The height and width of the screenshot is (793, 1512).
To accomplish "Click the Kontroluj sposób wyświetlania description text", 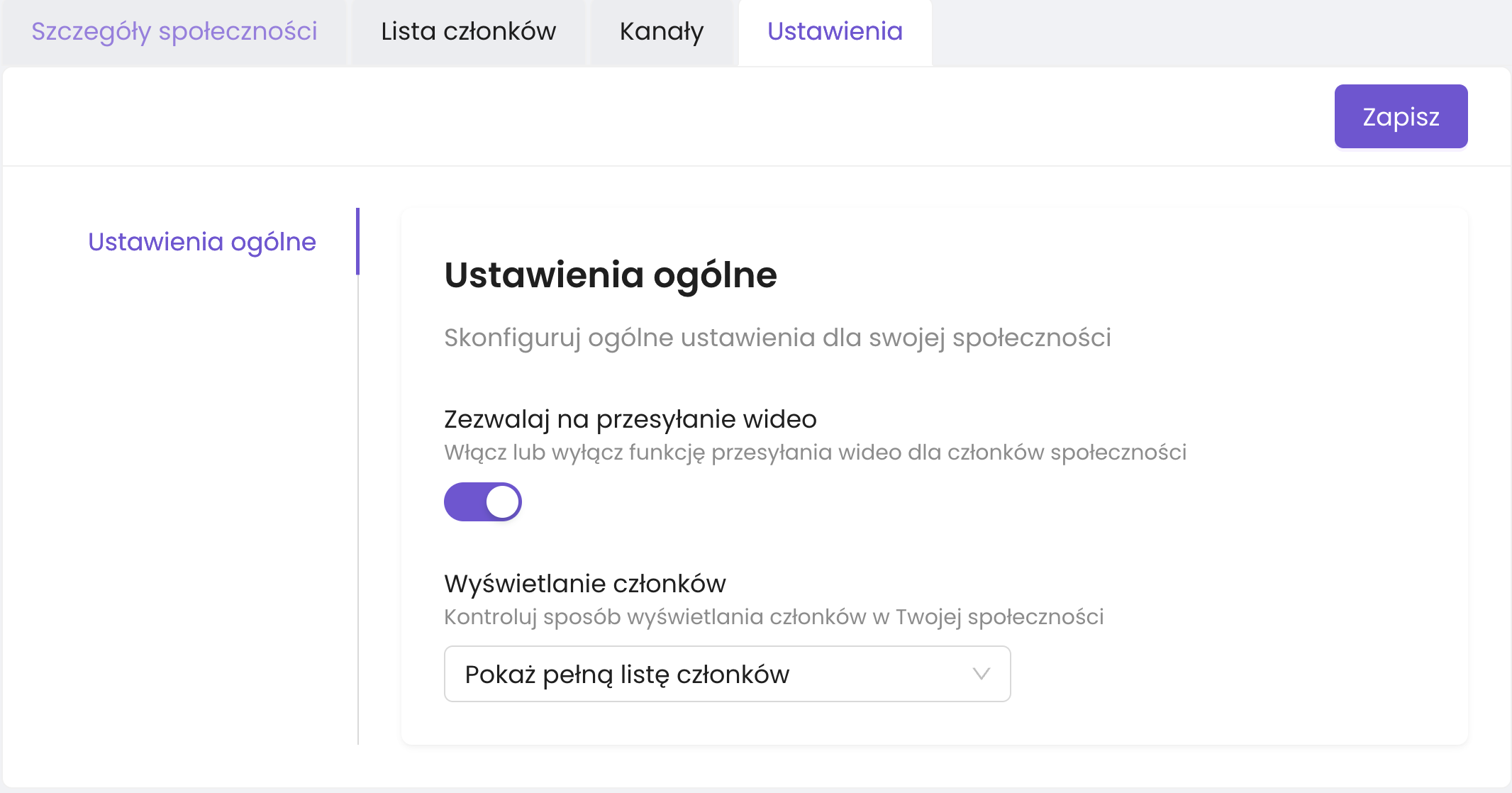I will 773,617.
